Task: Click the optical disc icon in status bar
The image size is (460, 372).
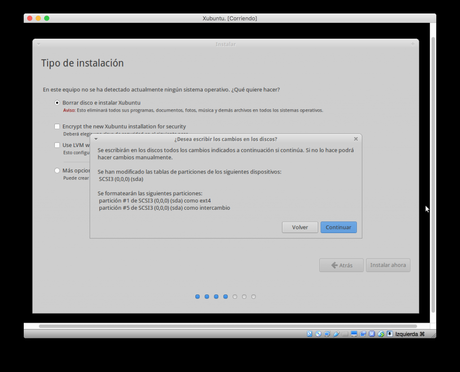Action: [318, 334]
